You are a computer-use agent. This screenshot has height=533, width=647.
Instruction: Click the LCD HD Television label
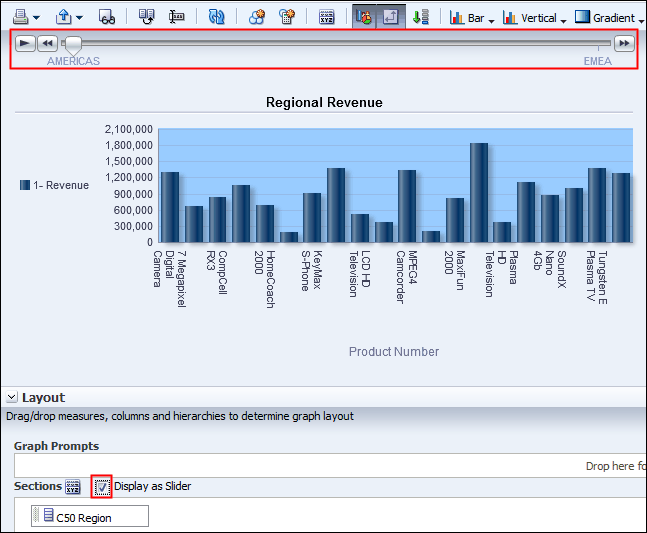[x=359, y=274]
